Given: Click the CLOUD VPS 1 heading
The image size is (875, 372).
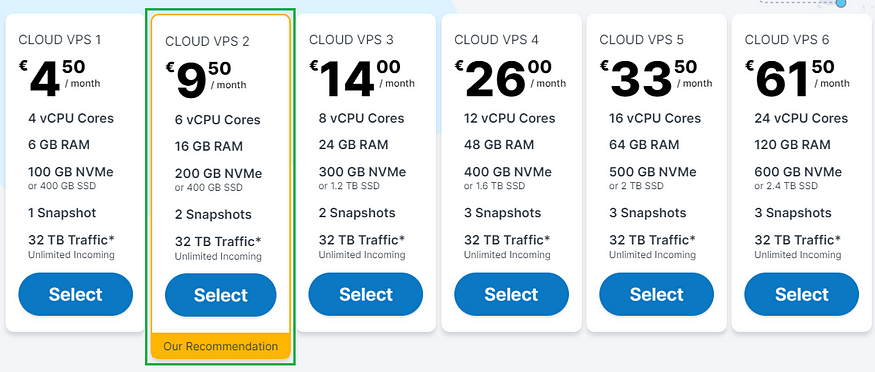Looking at the screenshot, I should 60,40.
